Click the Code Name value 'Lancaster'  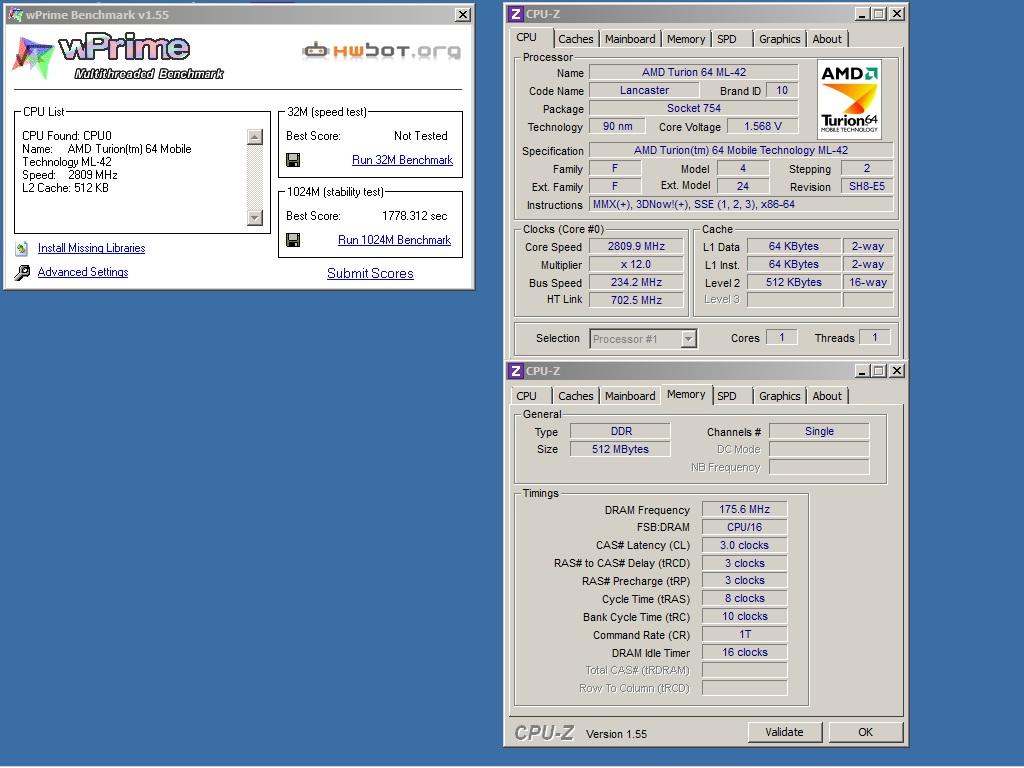[x=644, y=91]
